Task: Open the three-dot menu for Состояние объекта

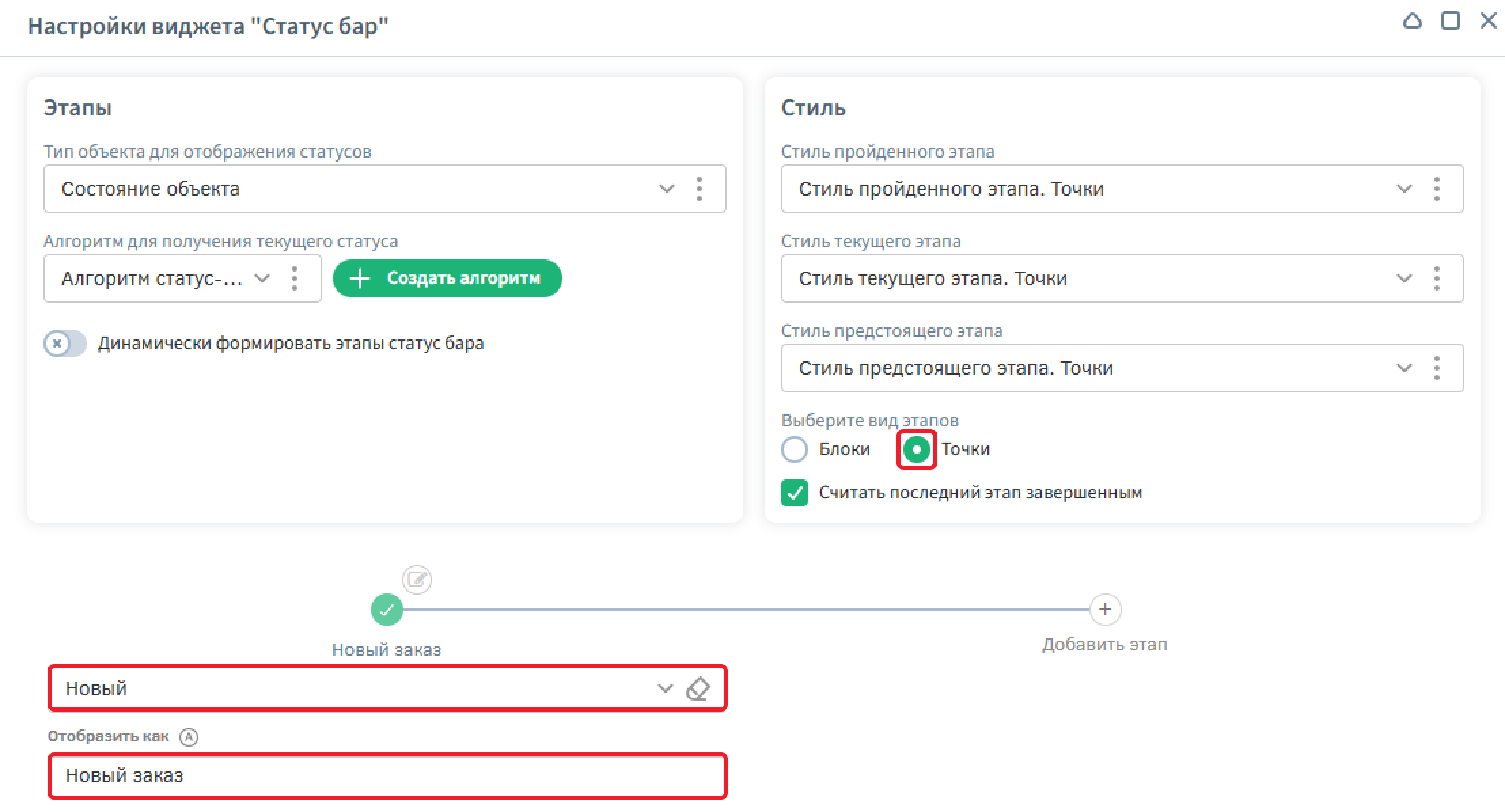Action: pos(700,189)
